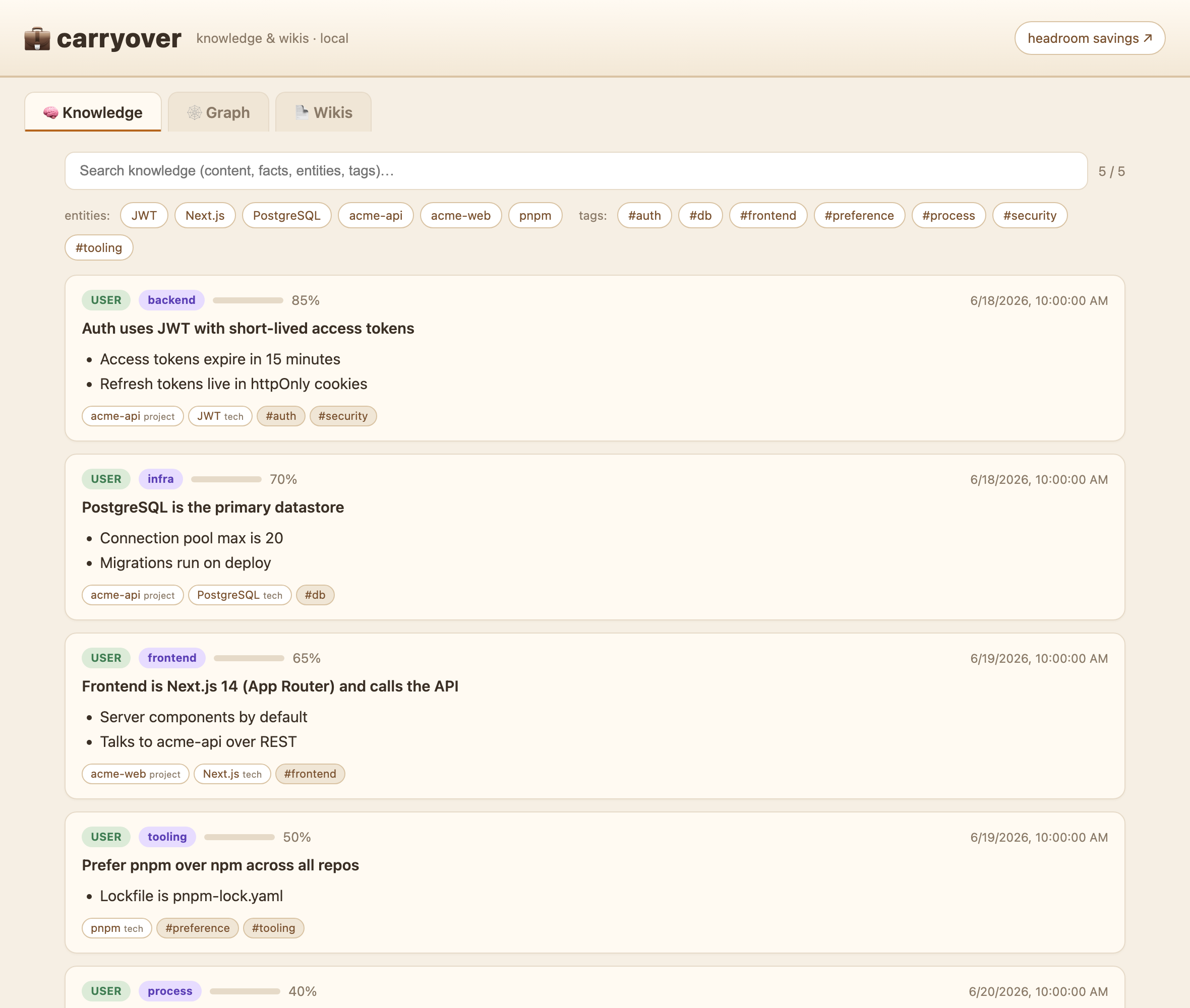Click the 'acme-web project' chip in frontend card
This screenshot has height=1008, width=1190.
point(136,774)
